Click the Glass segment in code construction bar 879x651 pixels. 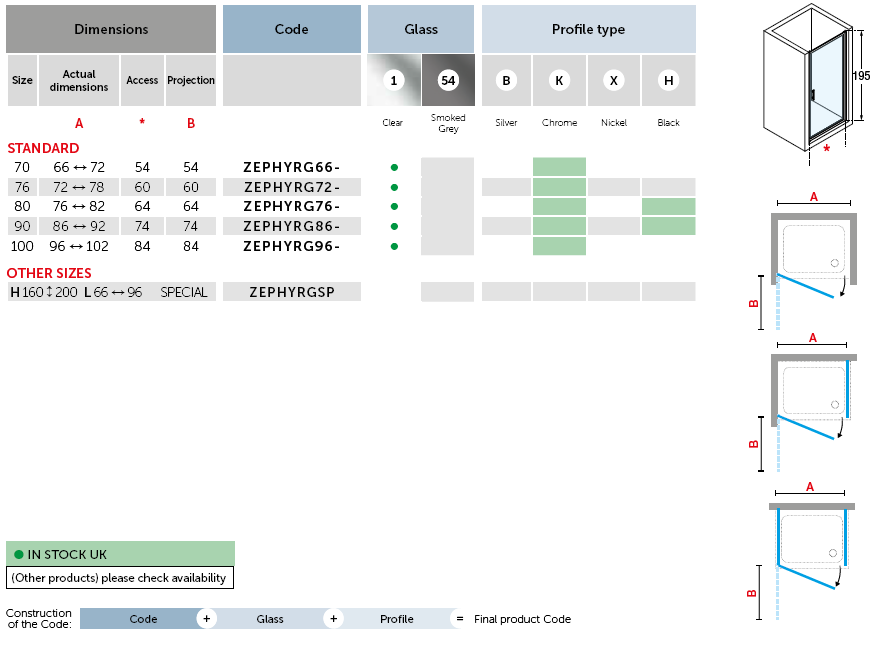click(270, 619)
